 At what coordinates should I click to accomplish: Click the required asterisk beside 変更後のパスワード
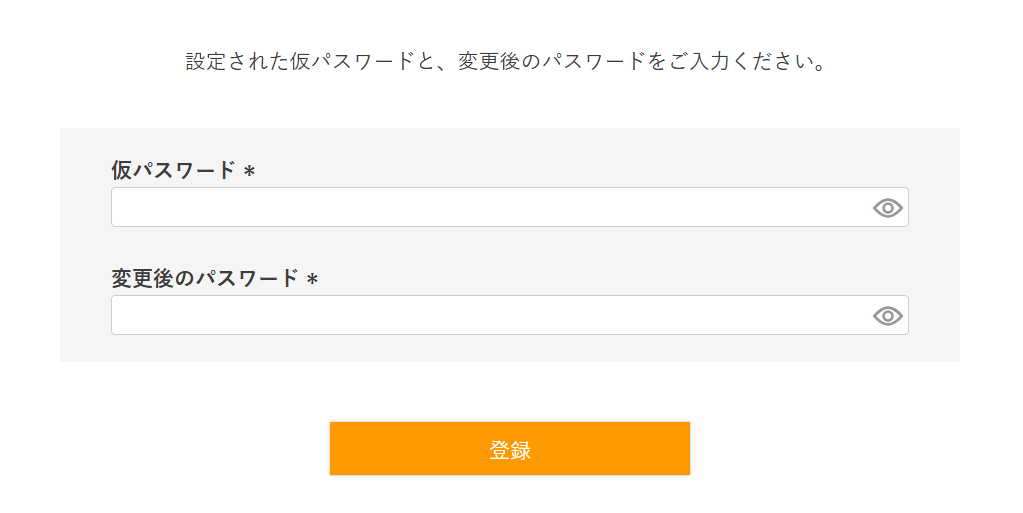coord(312,280)
